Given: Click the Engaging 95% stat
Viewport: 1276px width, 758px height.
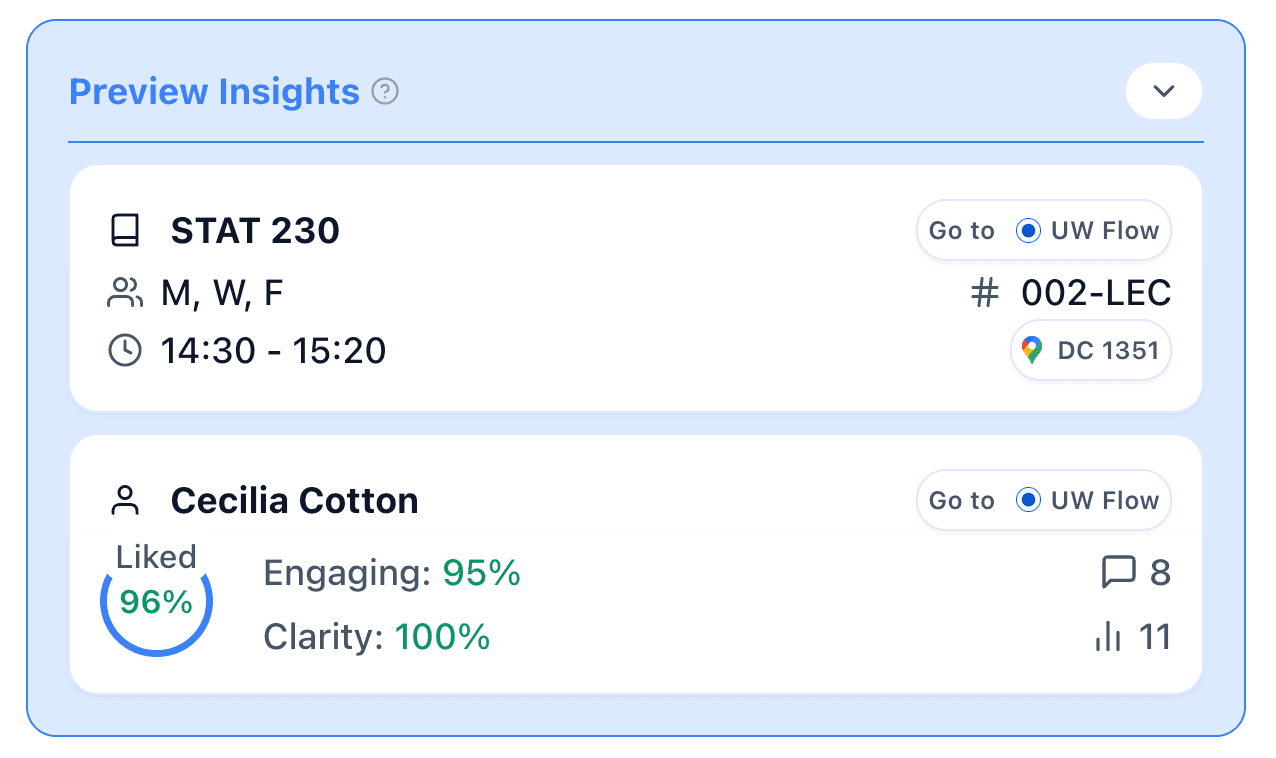Looking at the screenshot, I should point(392,573).
